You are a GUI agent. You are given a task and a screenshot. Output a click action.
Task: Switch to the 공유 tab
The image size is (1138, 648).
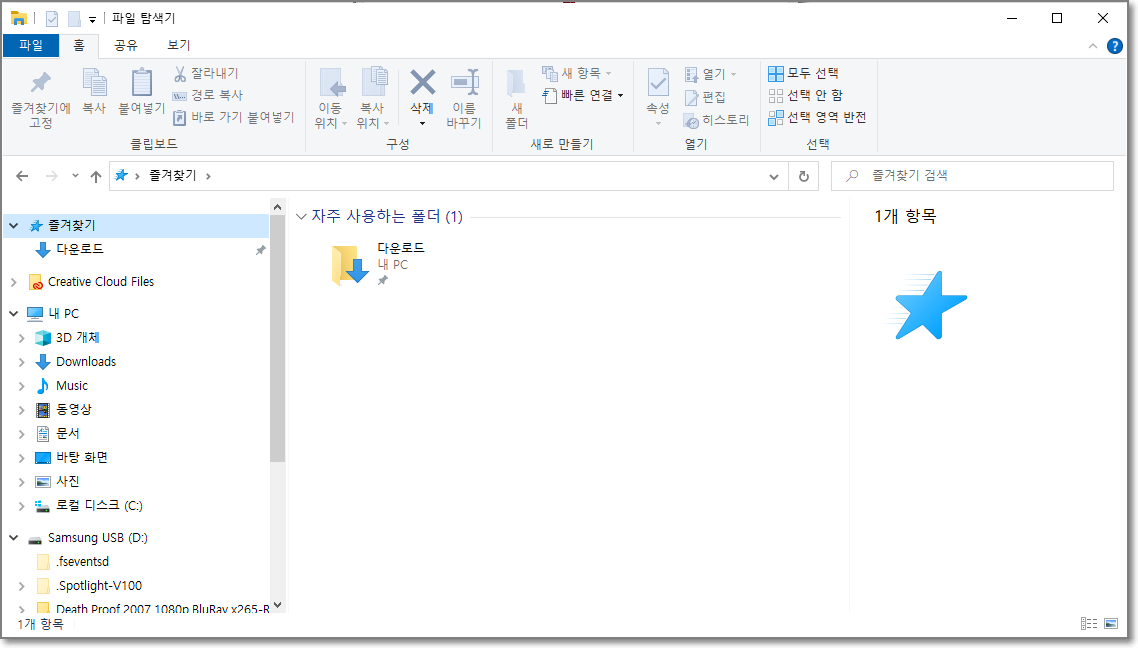click(126, 45)
